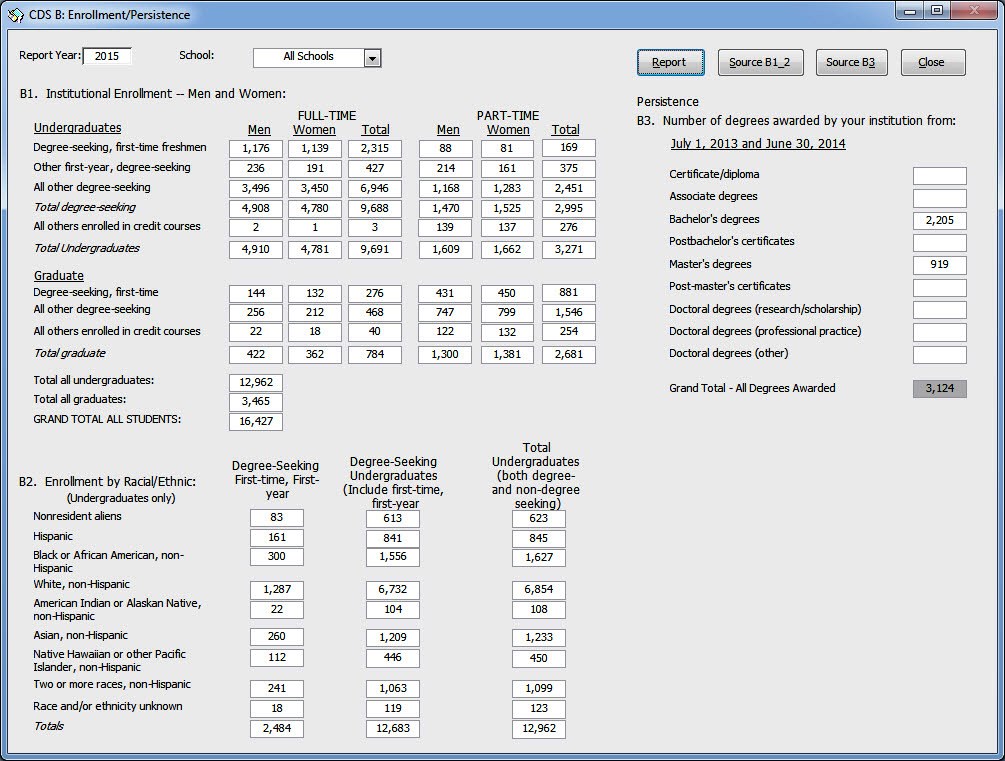The width and height of the screenshot is (1005, 761).
Task: Click American Indian degree-seeking undergraduates field 104
Action: point(393,610)
